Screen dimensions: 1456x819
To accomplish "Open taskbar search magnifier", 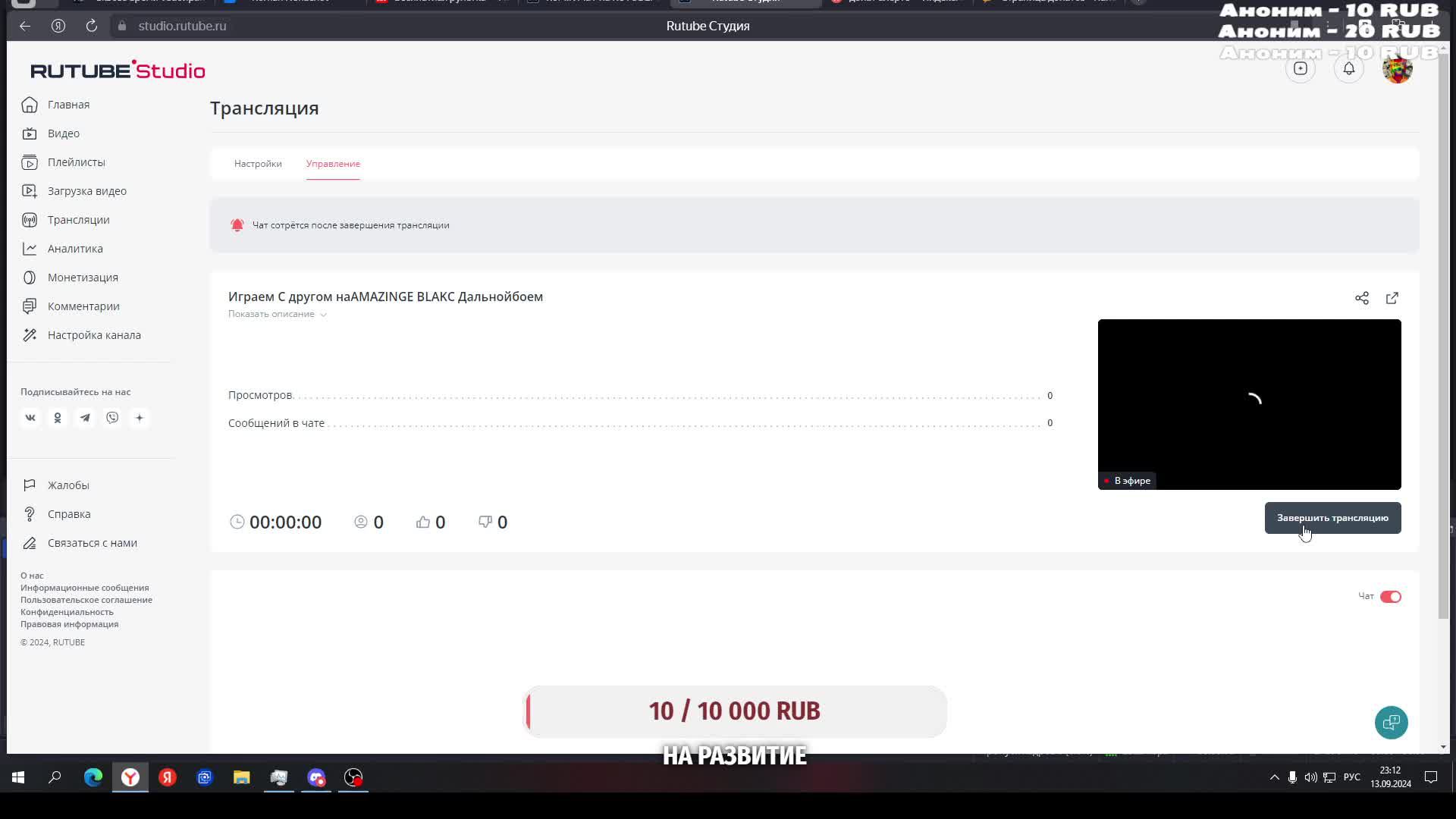I will point(55,777).
